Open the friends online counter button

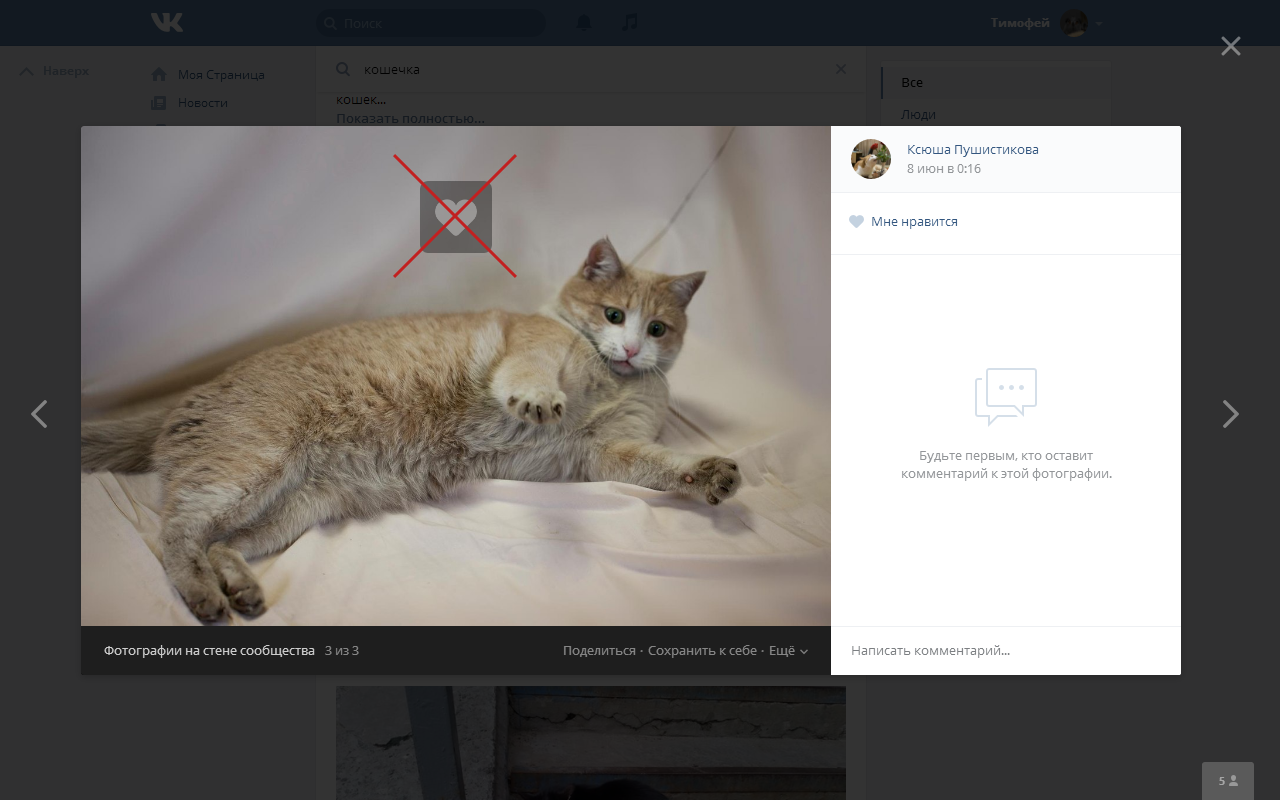[x=1228, y=781]
